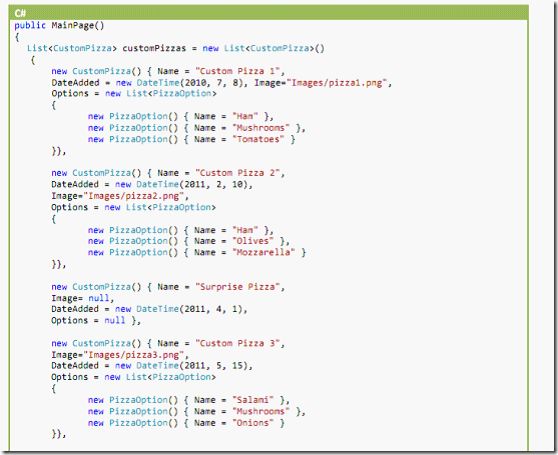Click the "Custom Pizza 1" string
This screenshot has width=558, height=455.
coord(237,71)
